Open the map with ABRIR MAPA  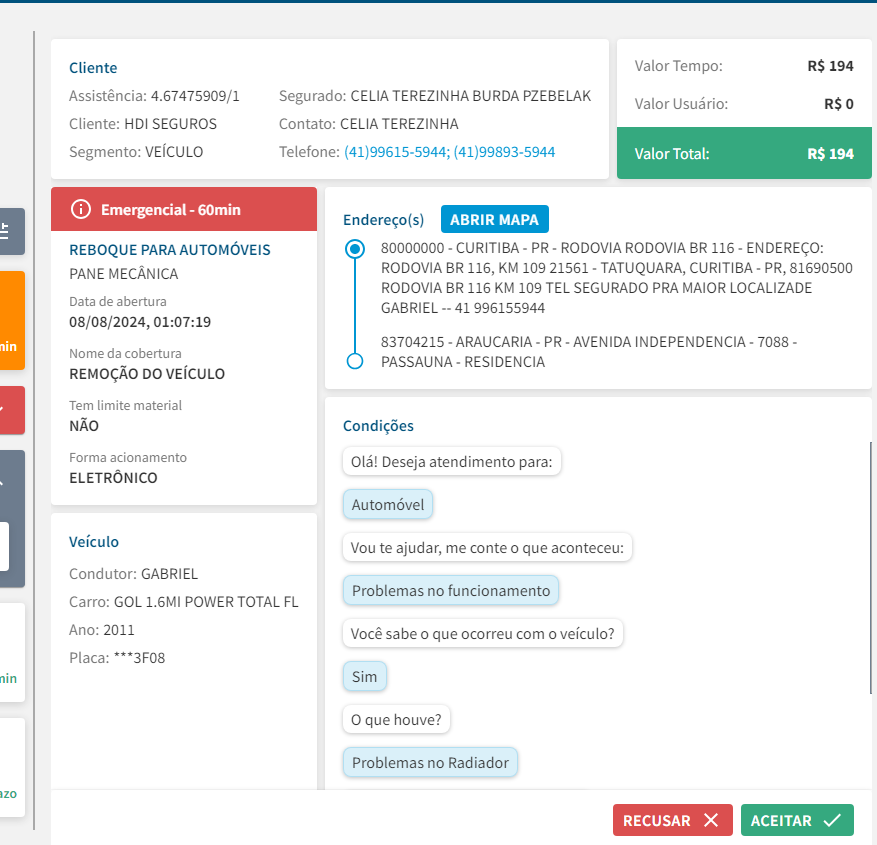(x=494, y=220)
